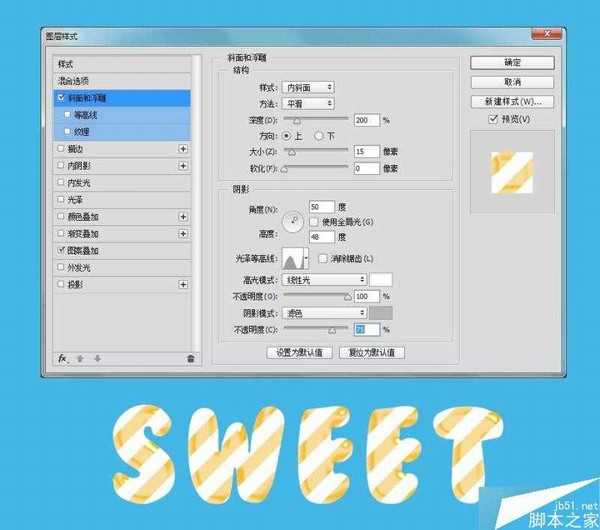Tick the 描边 checkbox
The height and width of the screenshot is (530, 600).
[60, 148]
